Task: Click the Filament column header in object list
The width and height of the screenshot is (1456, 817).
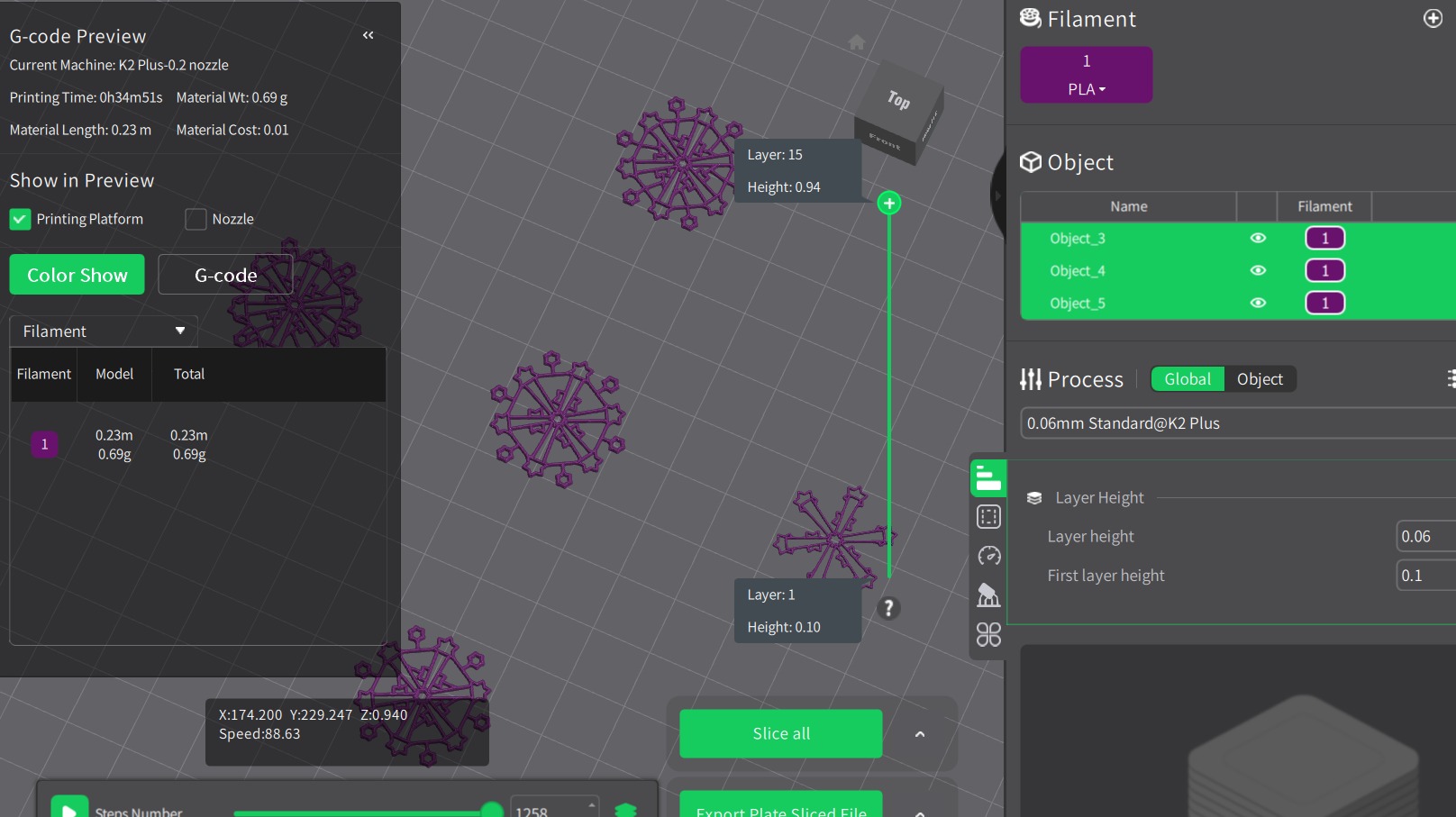Action: pyautogui.click(x=1324, y=206)
